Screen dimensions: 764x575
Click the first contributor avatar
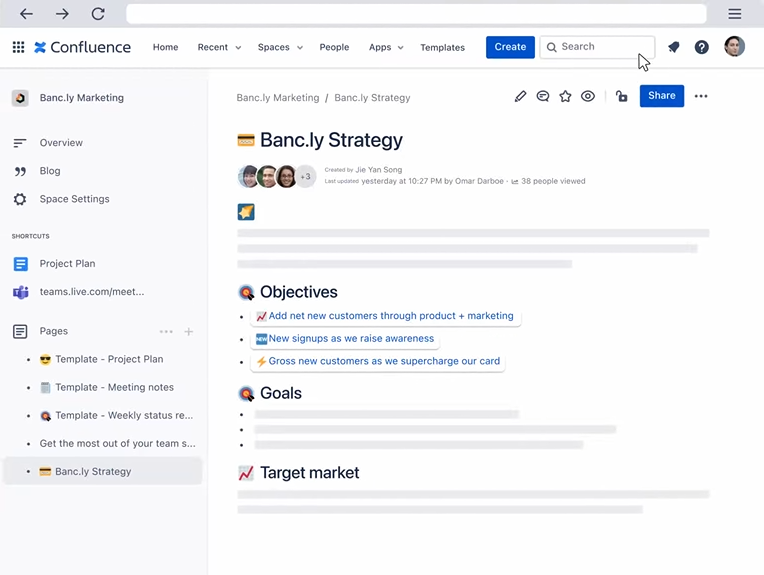click(248, 176)
